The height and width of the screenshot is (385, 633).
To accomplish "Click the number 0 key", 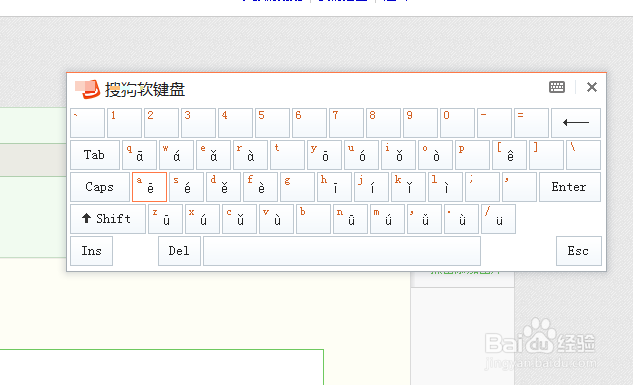I will click(x=458, y=123).
